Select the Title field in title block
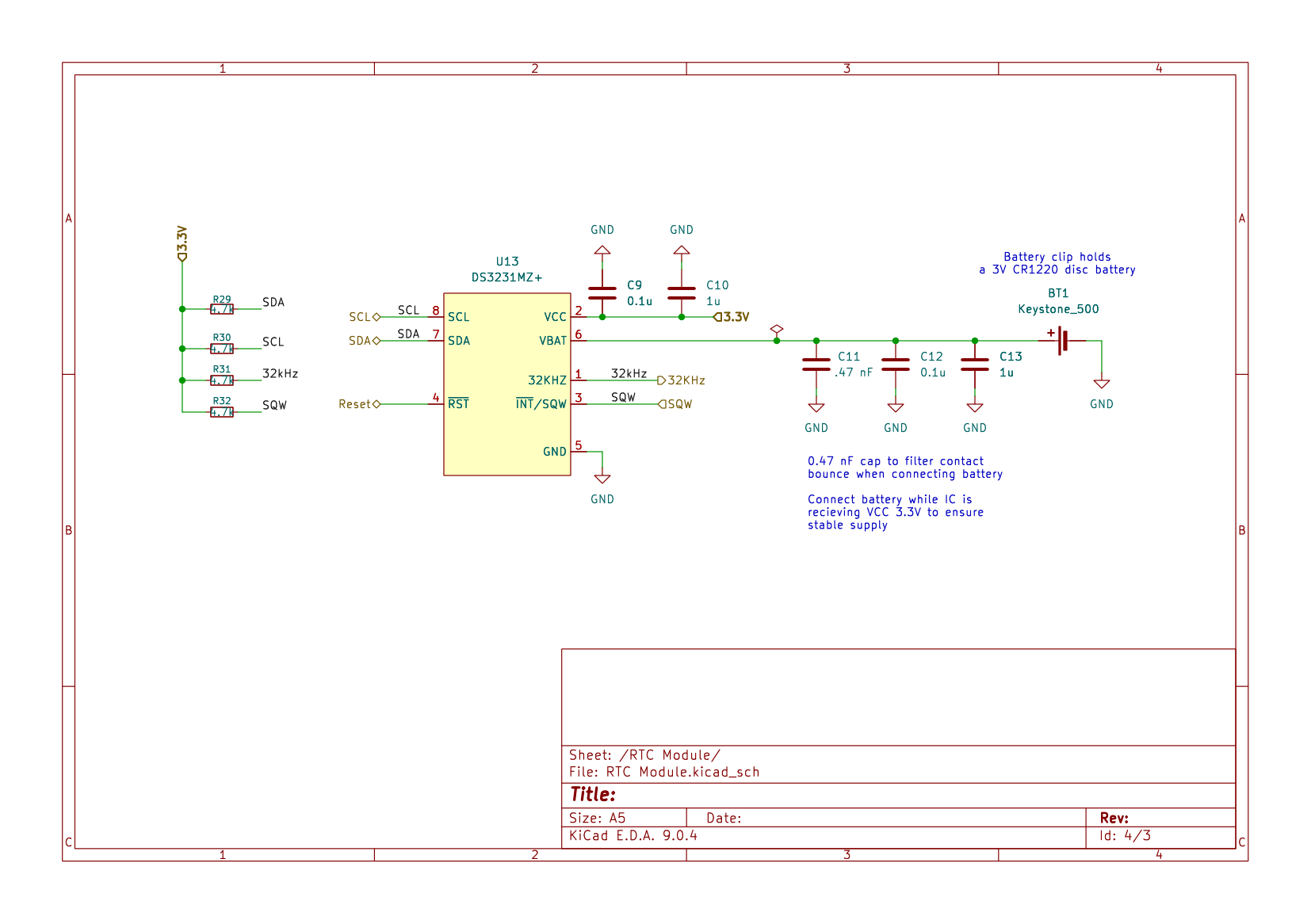 tap(898, 795)
